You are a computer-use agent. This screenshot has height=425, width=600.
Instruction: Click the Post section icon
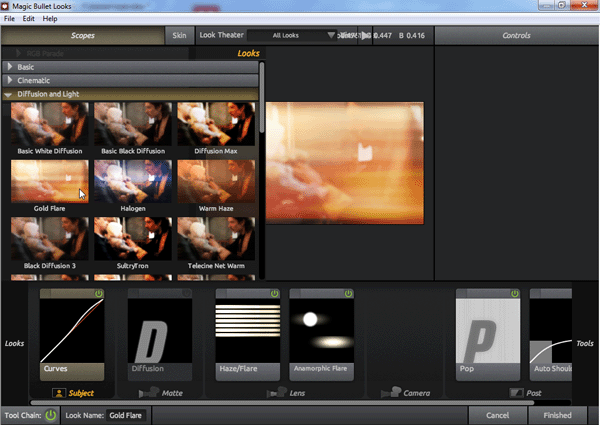[516, 393]
